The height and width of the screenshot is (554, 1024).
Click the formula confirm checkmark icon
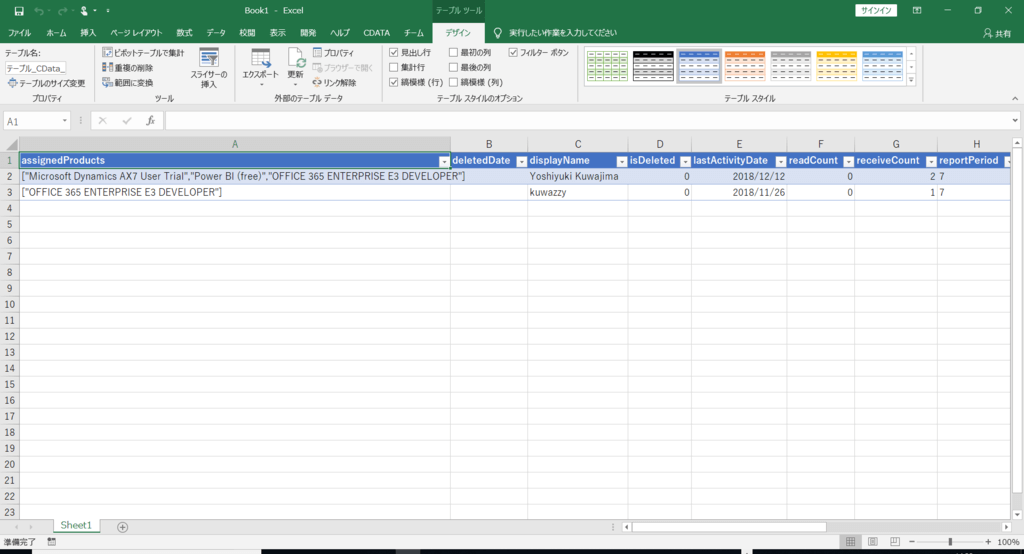click(x=127, y=121)
